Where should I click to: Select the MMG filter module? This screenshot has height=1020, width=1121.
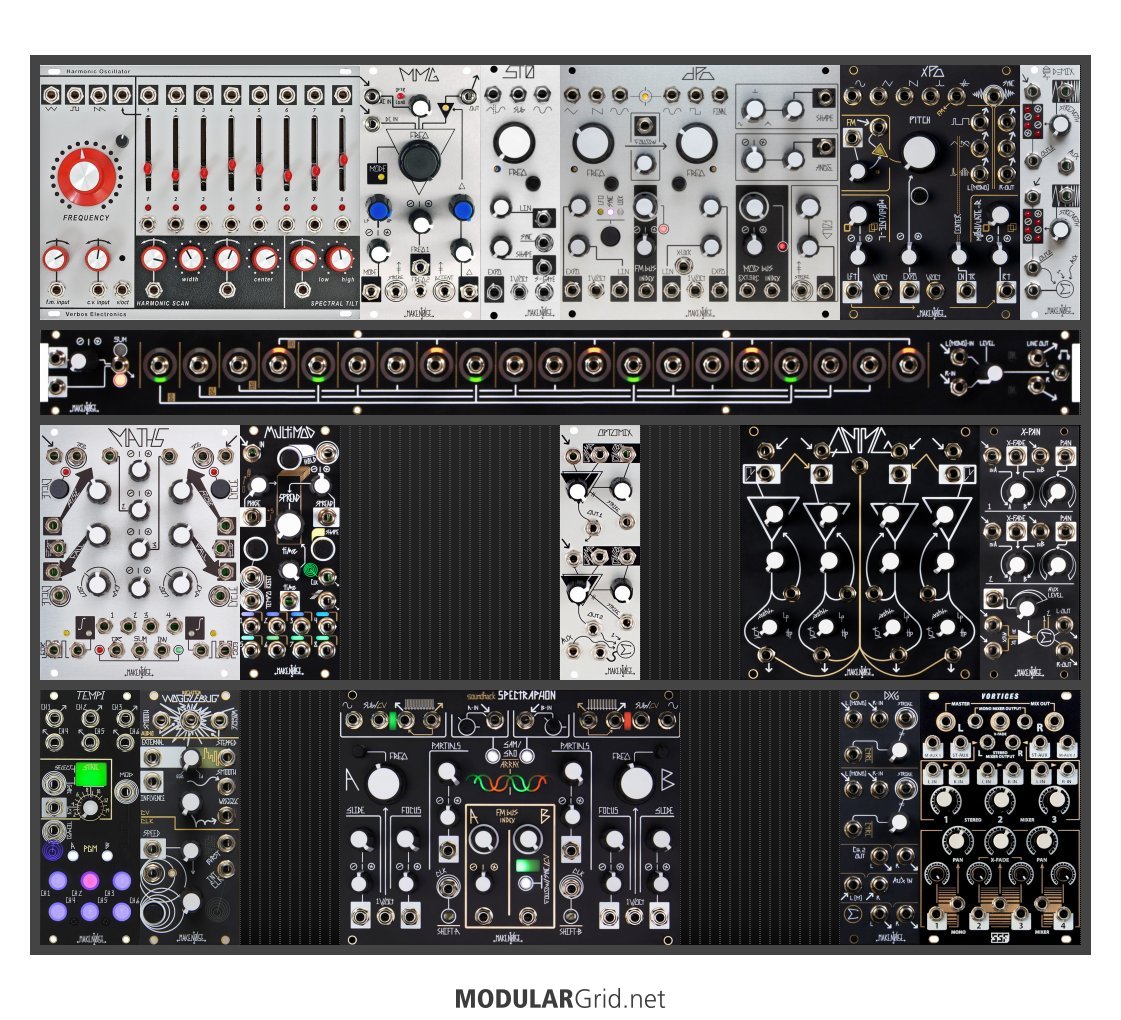[420, 192]
